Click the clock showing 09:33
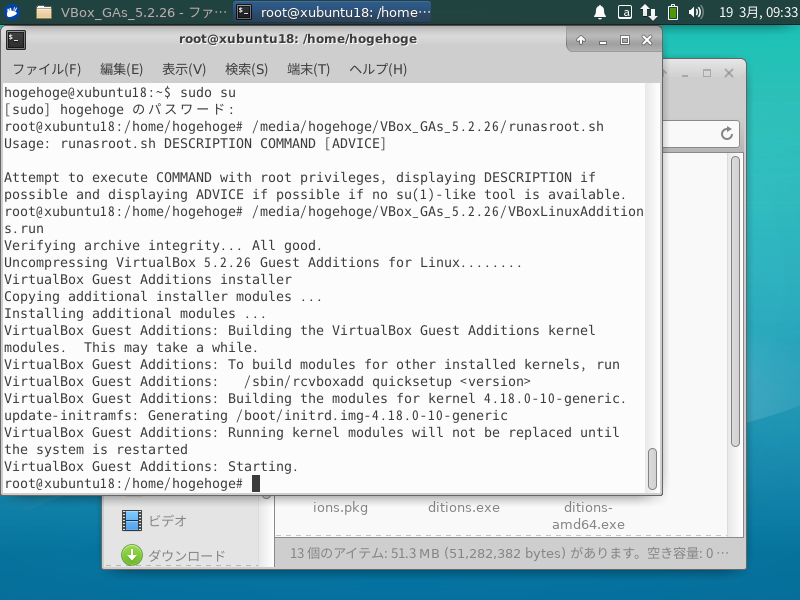 [x=758, y=12]
